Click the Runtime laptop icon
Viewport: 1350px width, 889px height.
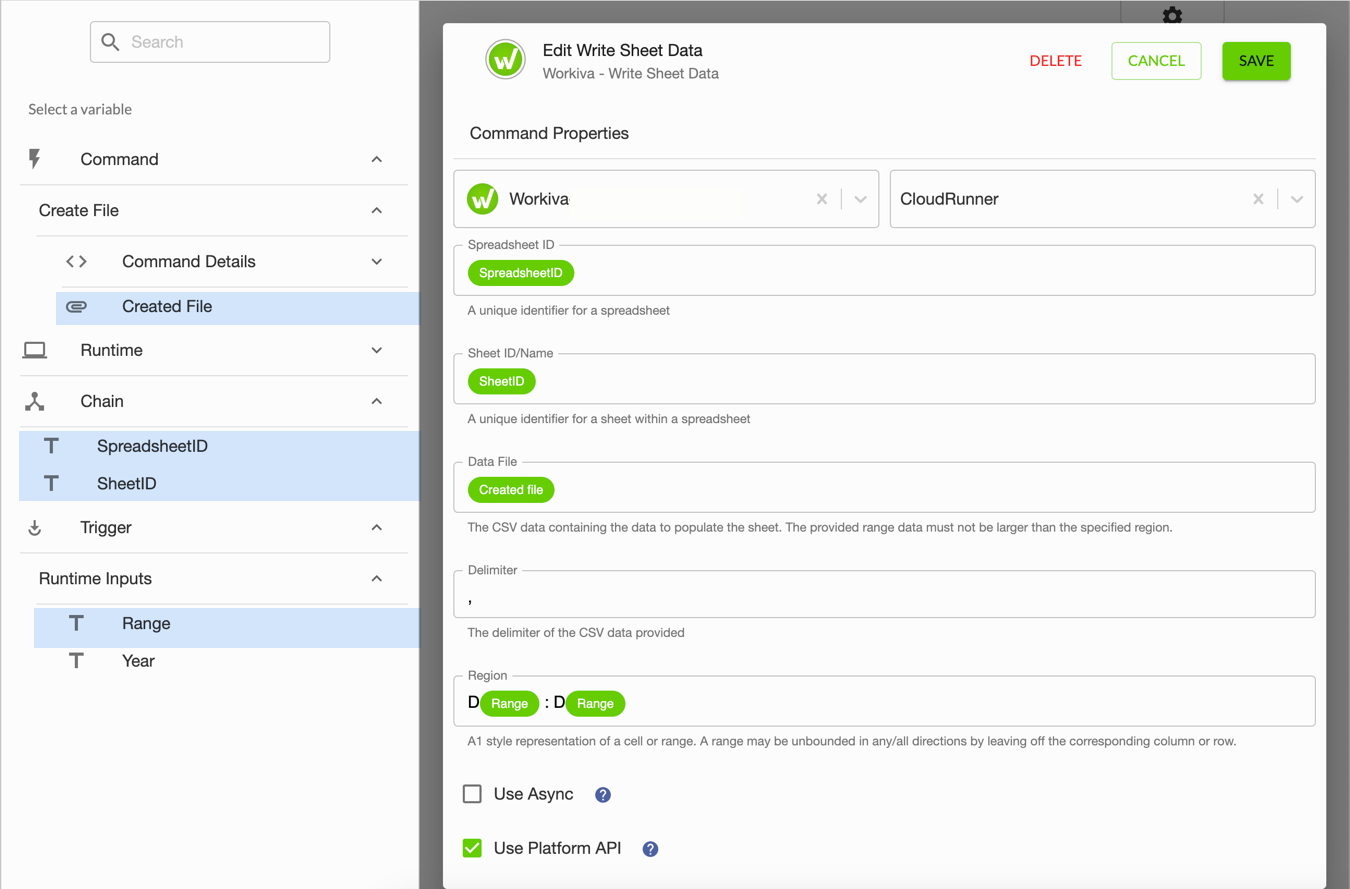click(35, 350)
